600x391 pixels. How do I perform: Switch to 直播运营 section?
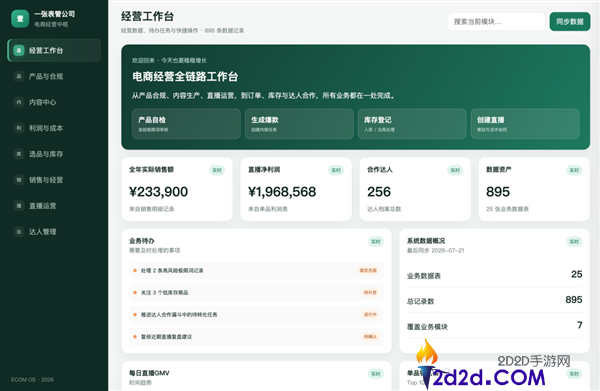click(54, 206)
